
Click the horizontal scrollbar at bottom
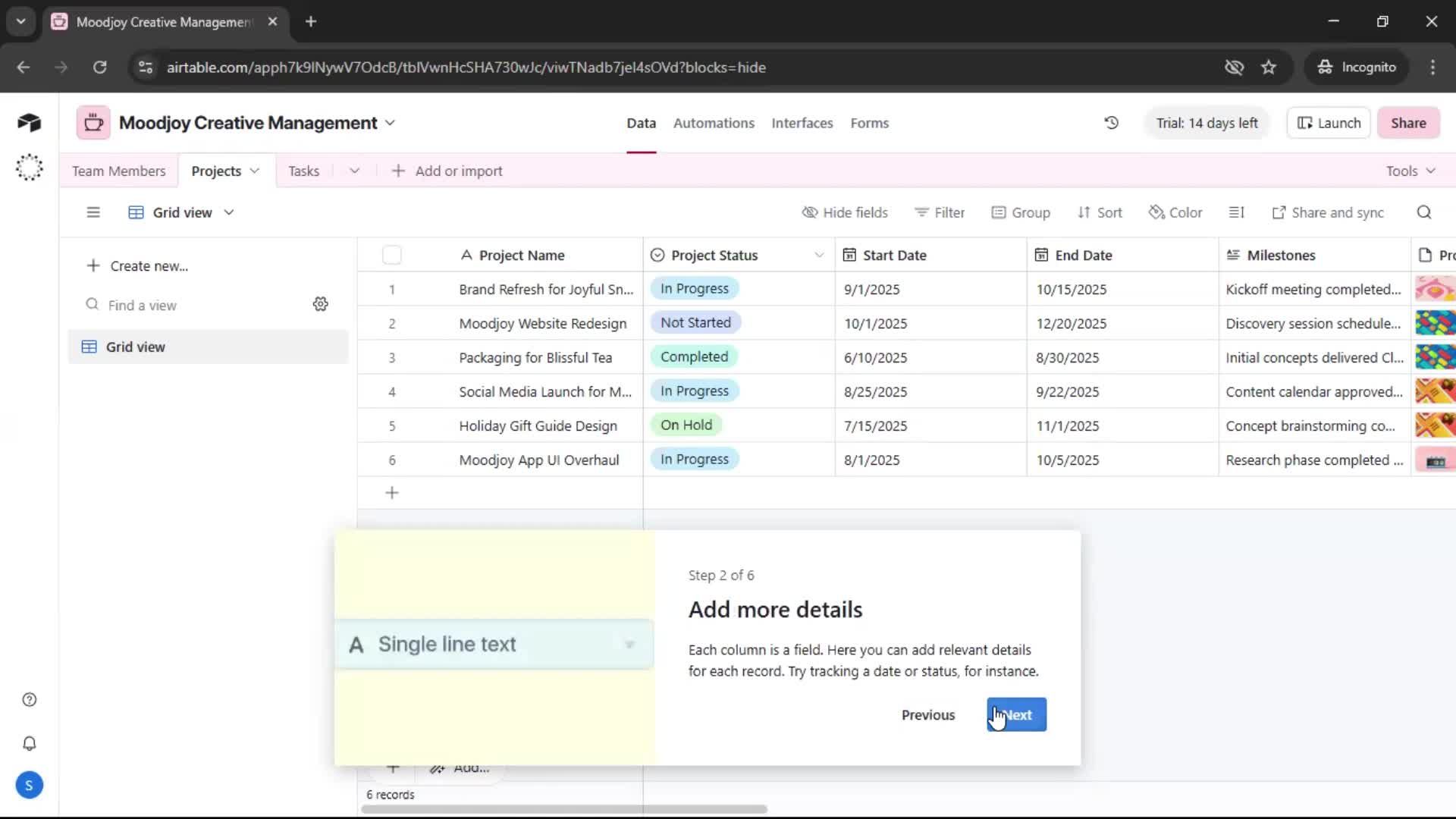click(565, 809)
